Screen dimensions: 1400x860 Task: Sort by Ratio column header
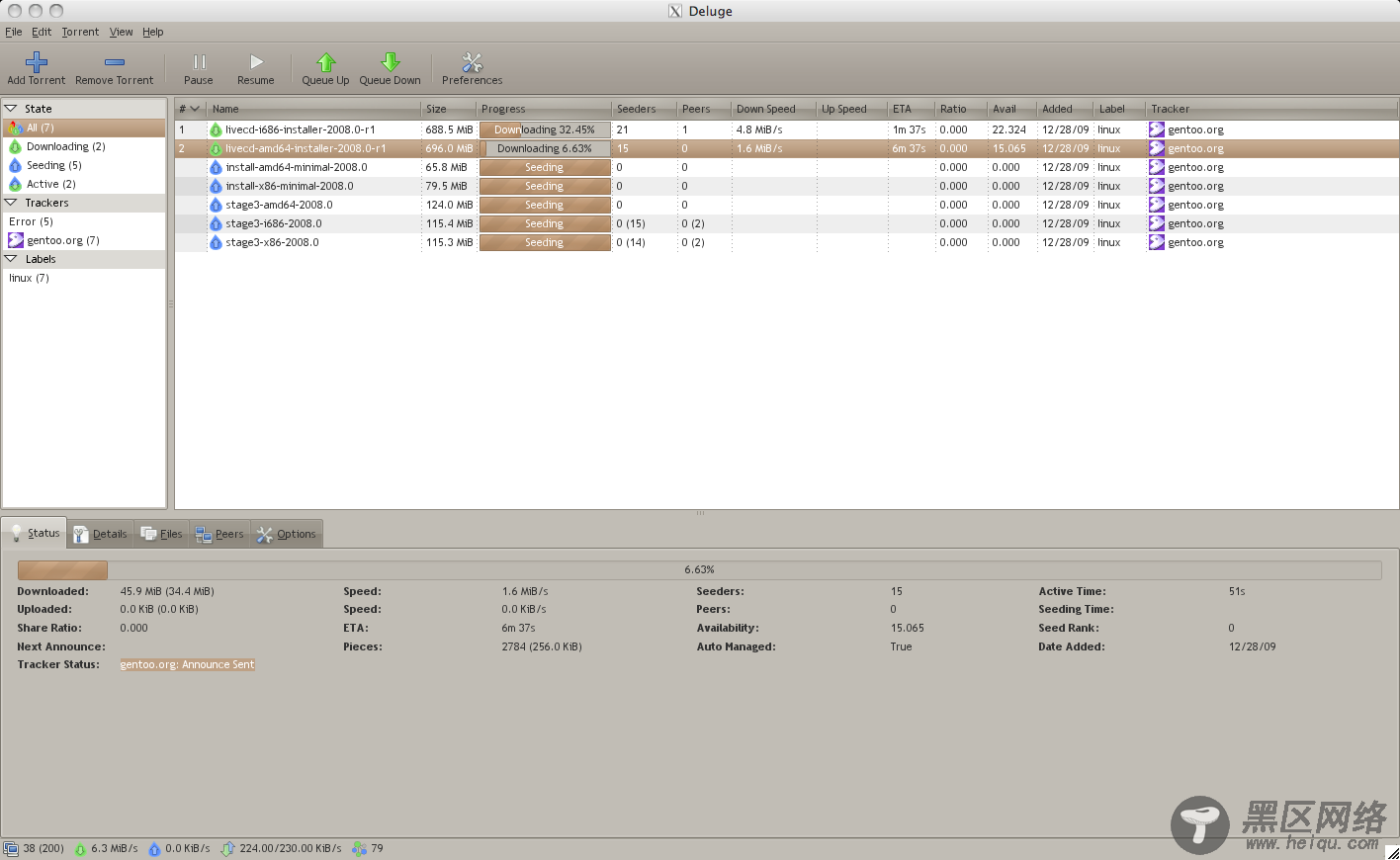coord(961,109)
